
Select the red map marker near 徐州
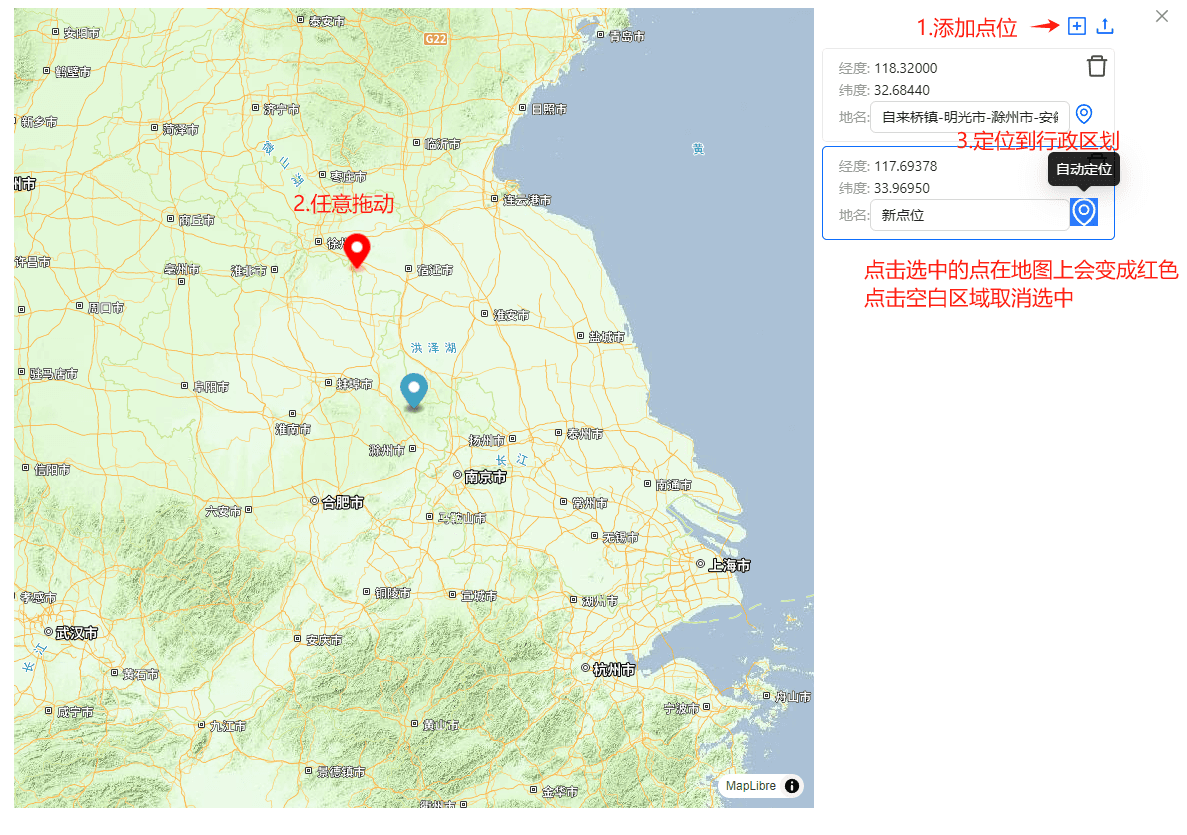(357, 250)
